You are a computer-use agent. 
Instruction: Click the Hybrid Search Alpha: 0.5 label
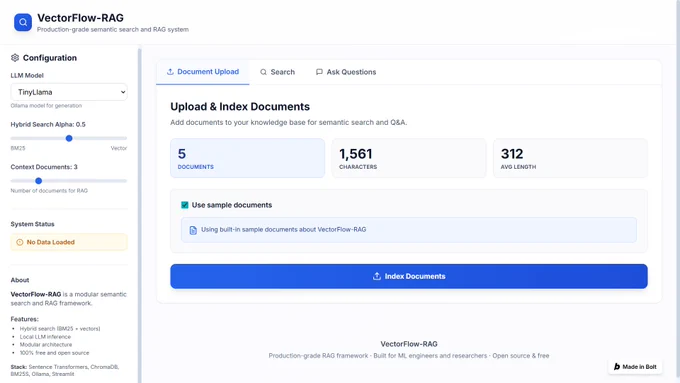[48, 124]
